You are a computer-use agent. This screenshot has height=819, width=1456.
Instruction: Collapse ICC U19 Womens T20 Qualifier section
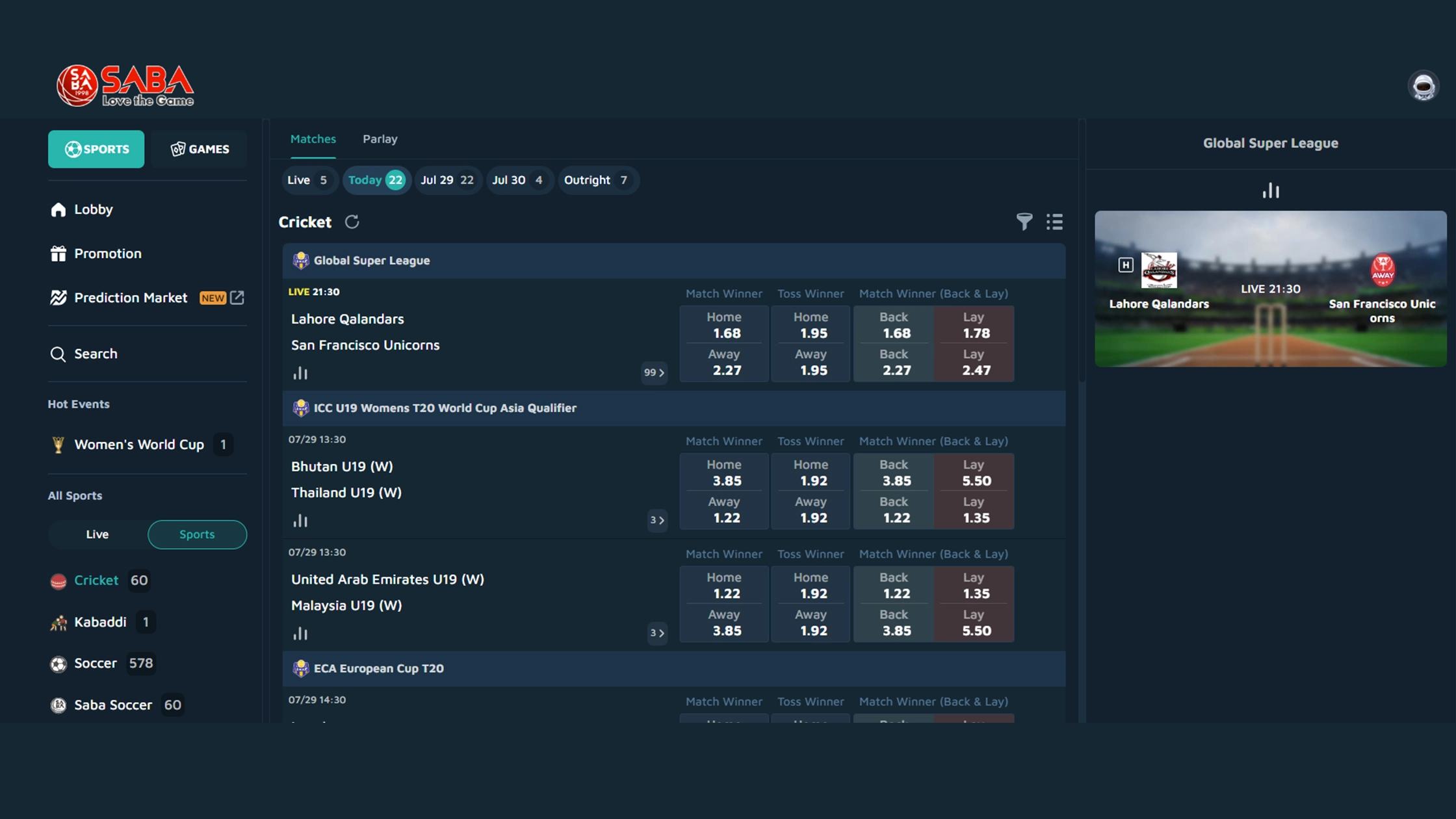(674, 408)
